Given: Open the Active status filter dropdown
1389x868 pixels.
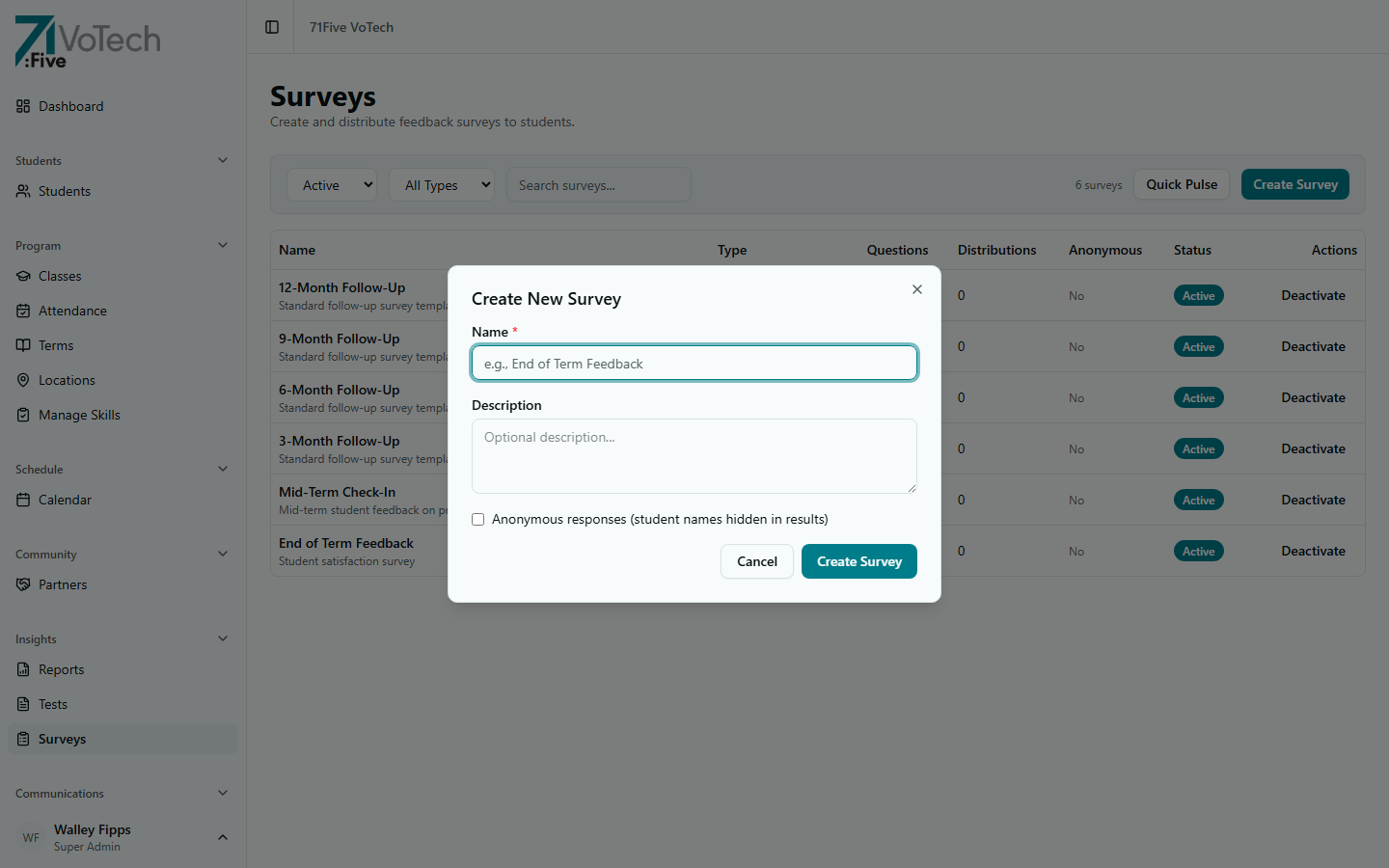Looking at the screenshot, I should click(331, 184).
